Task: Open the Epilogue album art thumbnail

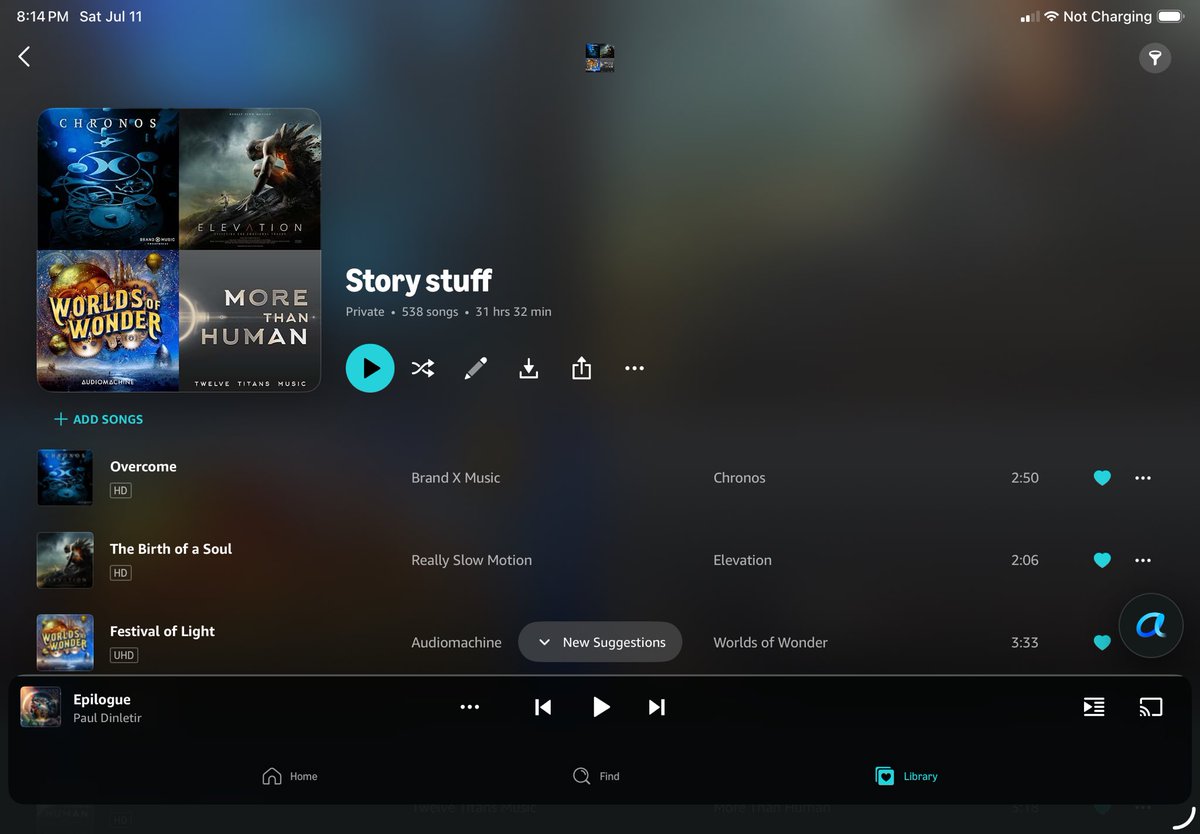Action: click(x=41, y=706)
